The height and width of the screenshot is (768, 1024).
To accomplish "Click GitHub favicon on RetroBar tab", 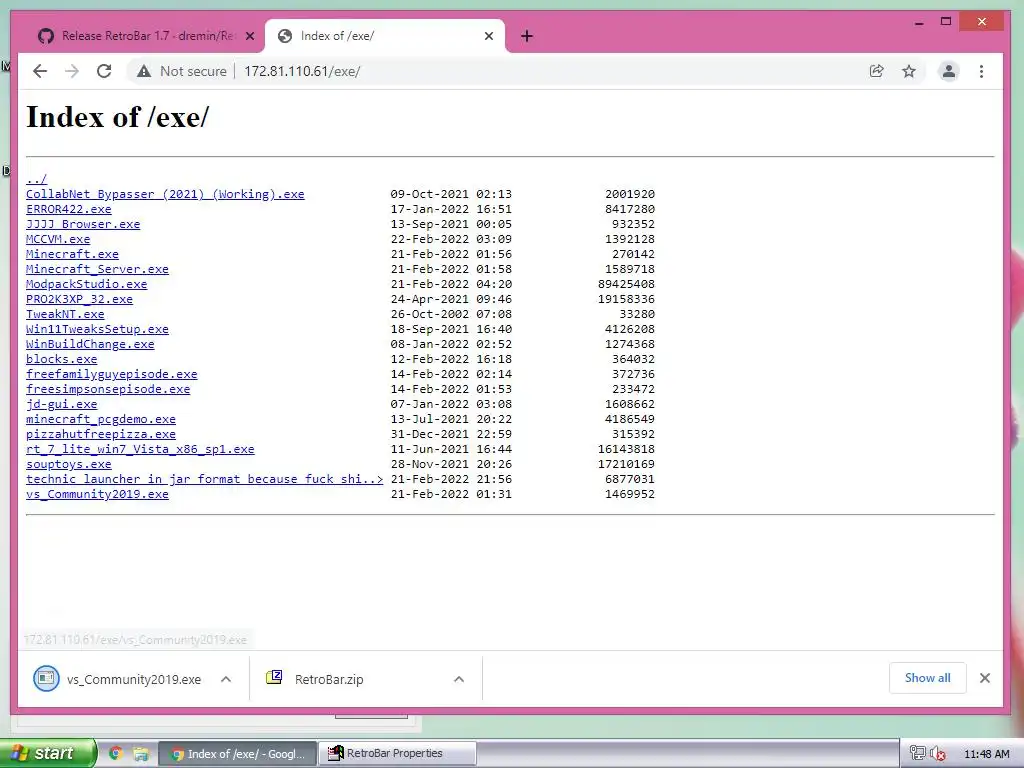I will [46, 36].
